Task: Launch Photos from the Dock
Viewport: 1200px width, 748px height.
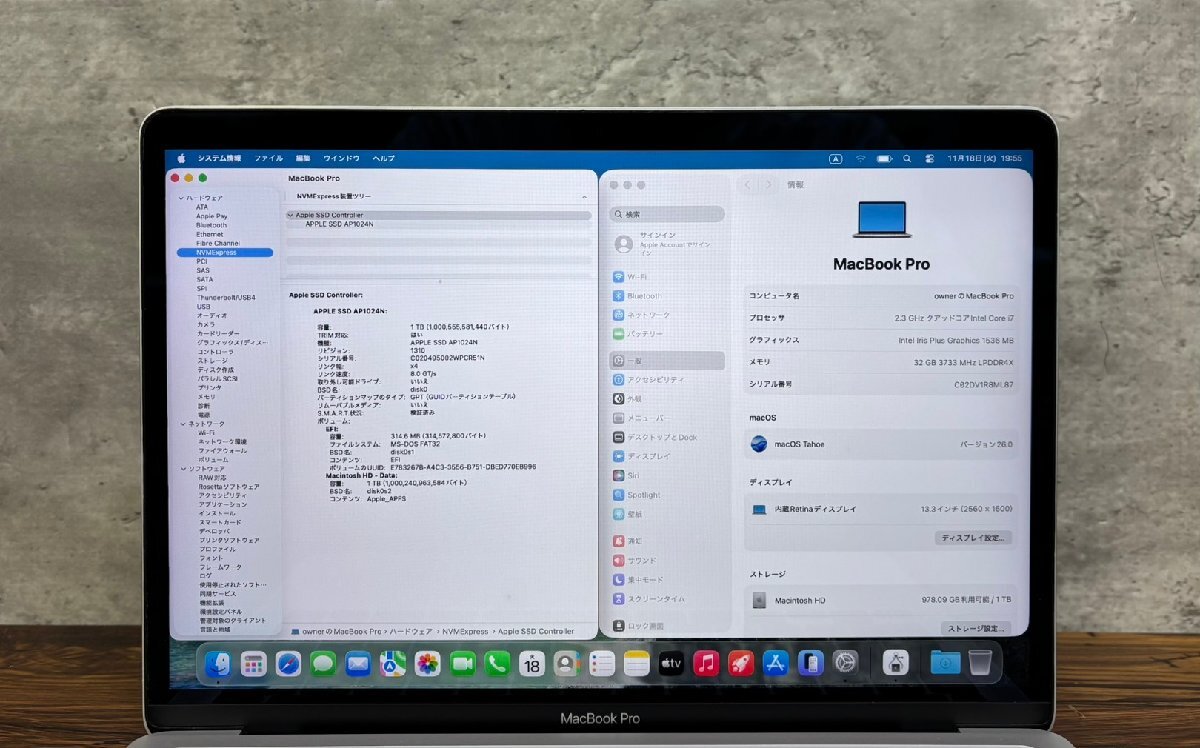Action: click(x=428, y=663)
